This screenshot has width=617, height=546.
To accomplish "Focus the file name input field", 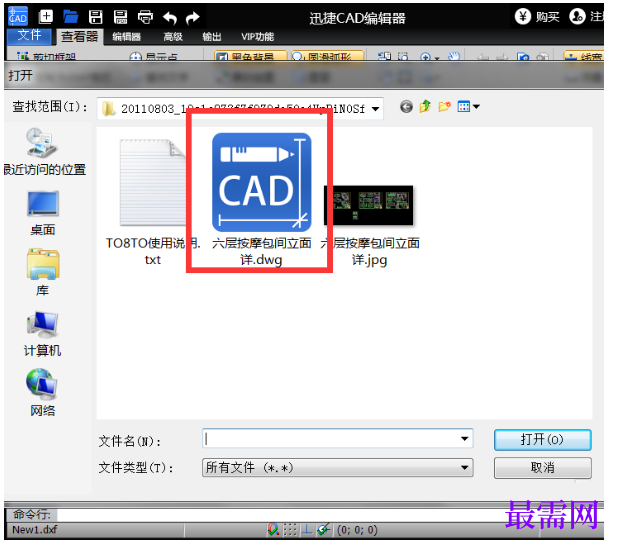I will coord(338,439).
